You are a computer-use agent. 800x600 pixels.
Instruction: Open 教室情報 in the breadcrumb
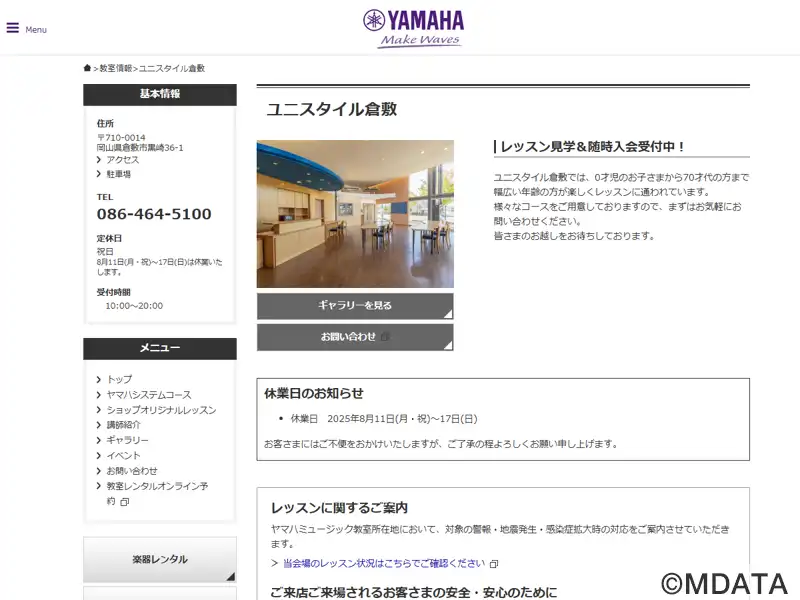pyautogui.click(x=116, y=68)
